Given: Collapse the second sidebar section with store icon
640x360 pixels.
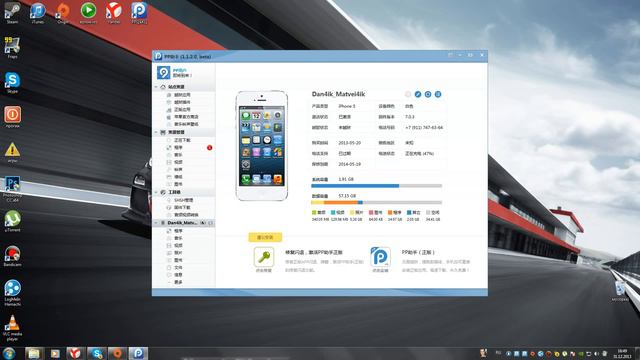Looking at the screenshot, I should (156, 132).
